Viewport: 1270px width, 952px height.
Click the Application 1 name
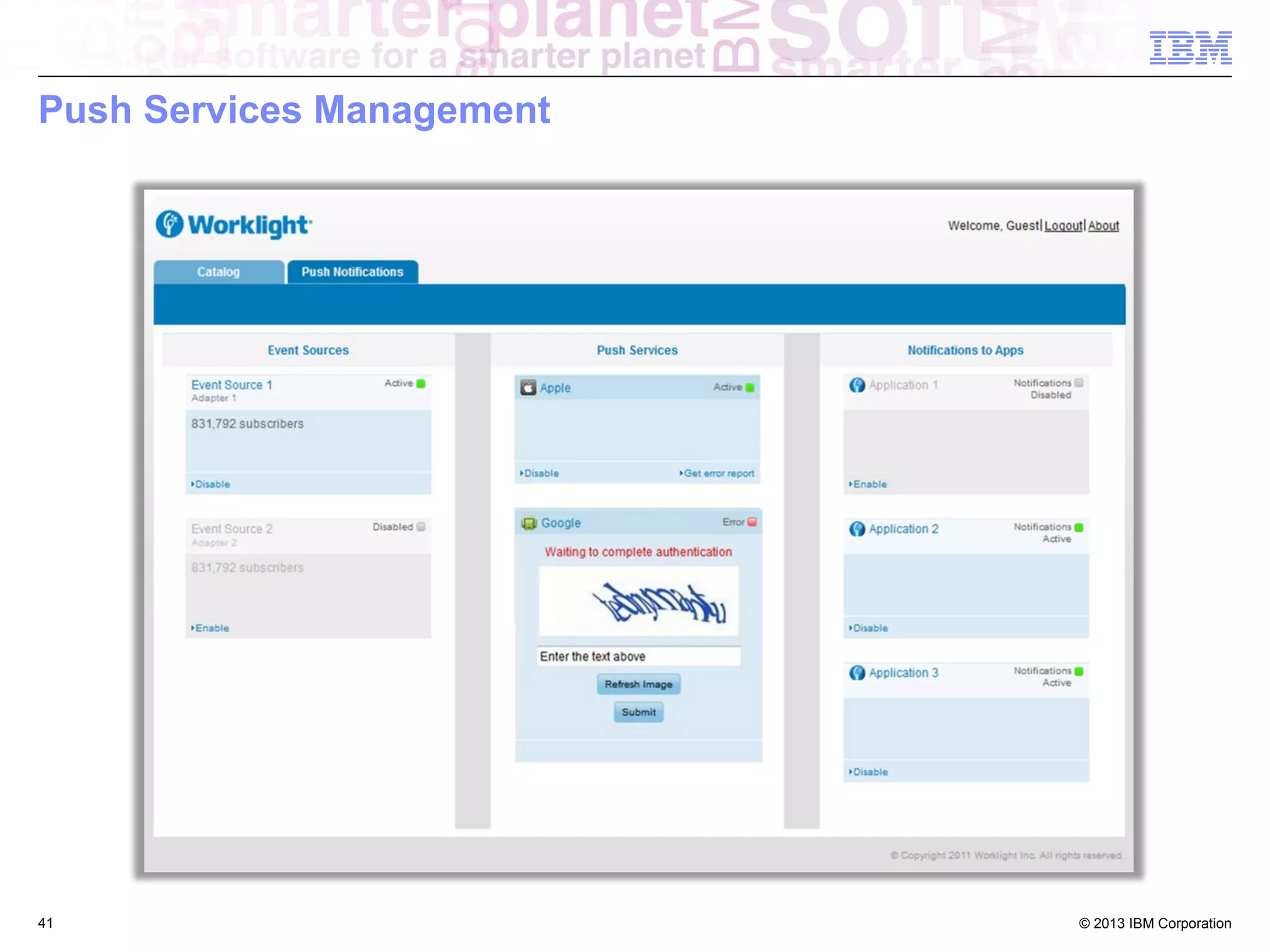[x=904, y=385]
